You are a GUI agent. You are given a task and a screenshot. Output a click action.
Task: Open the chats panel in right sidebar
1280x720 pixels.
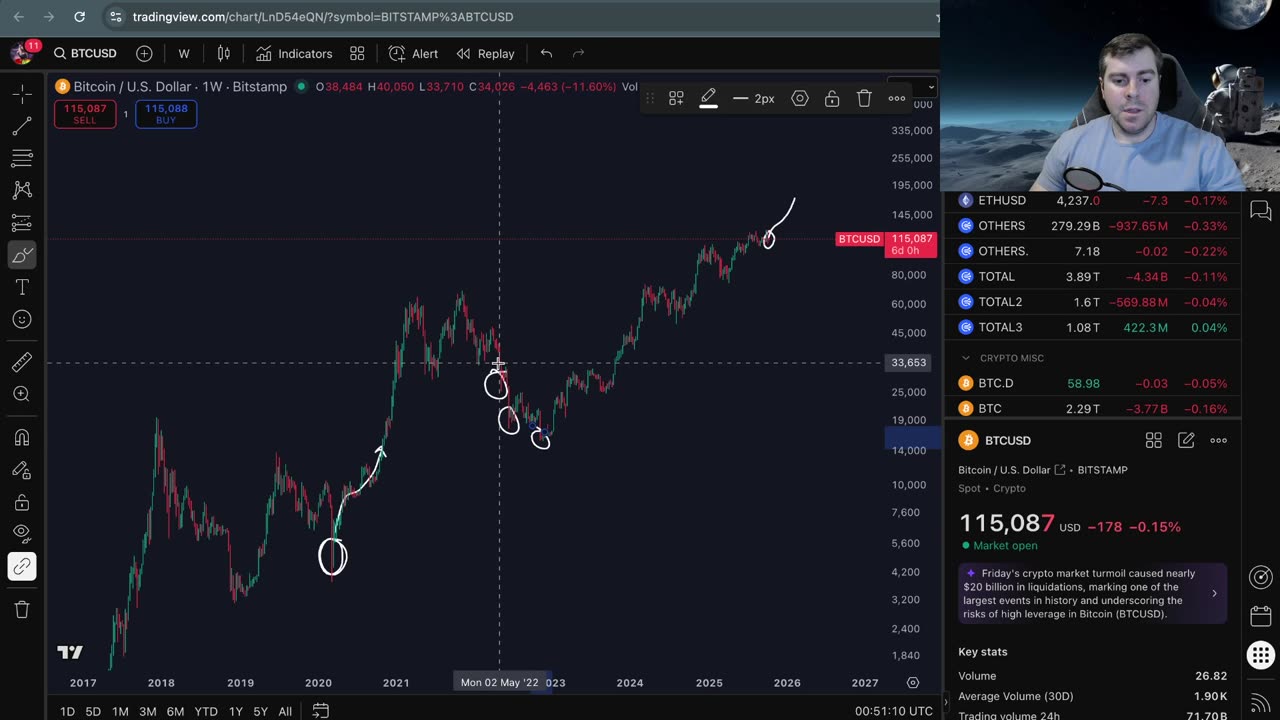pyautogui.click(x=1261, y=211)
